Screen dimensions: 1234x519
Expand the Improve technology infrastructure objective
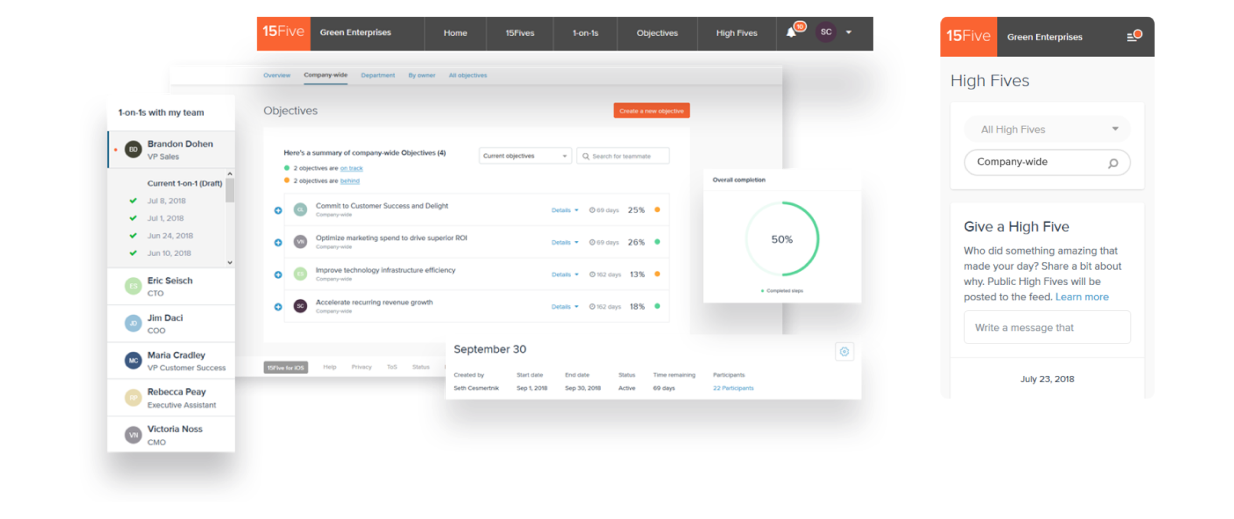(278, 274)
